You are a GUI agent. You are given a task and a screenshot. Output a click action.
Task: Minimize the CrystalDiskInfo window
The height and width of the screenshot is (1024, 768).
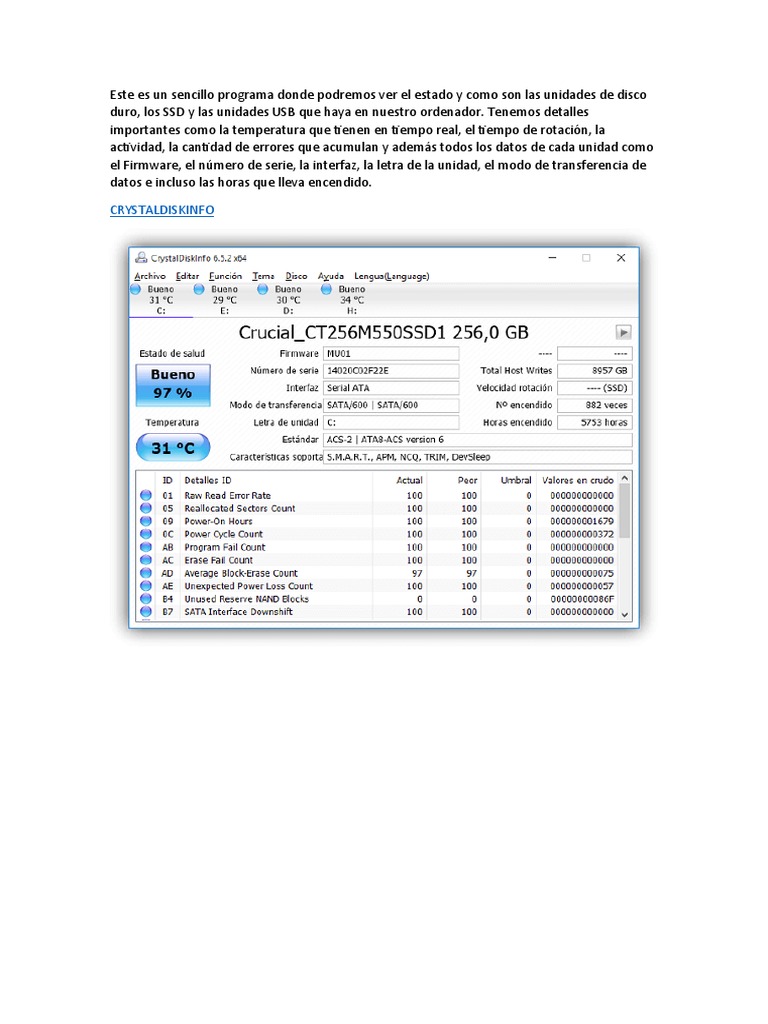click(552, 258)
